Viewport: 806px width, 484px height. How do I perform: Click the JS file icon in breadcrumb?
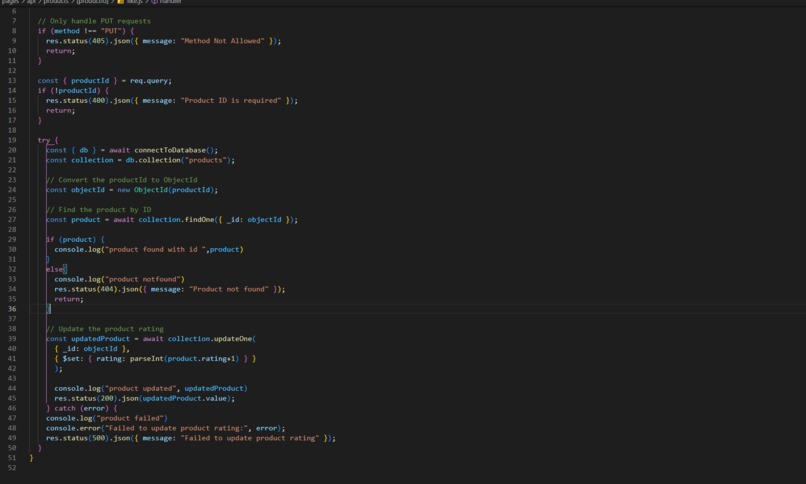120,2
